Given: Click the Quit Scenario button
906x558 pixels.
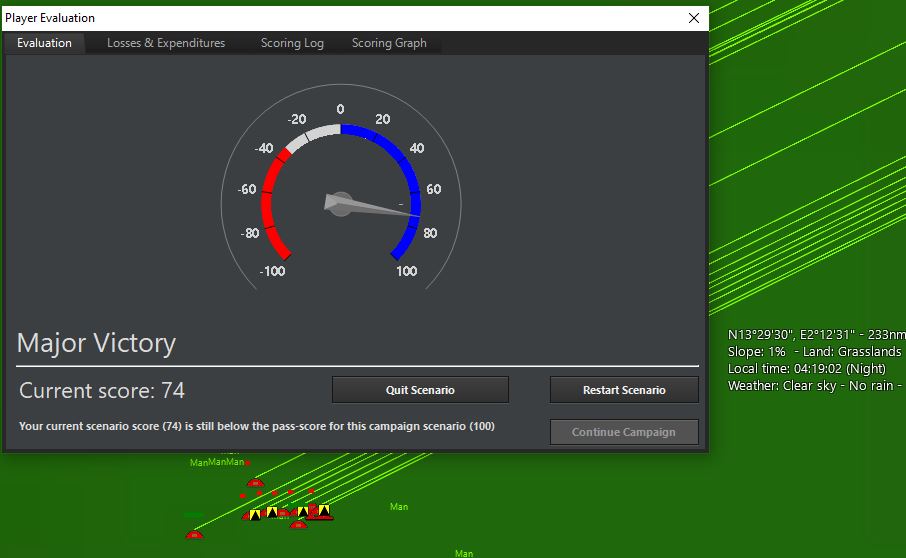Looking at the screenshot, I should coord(420,390).
